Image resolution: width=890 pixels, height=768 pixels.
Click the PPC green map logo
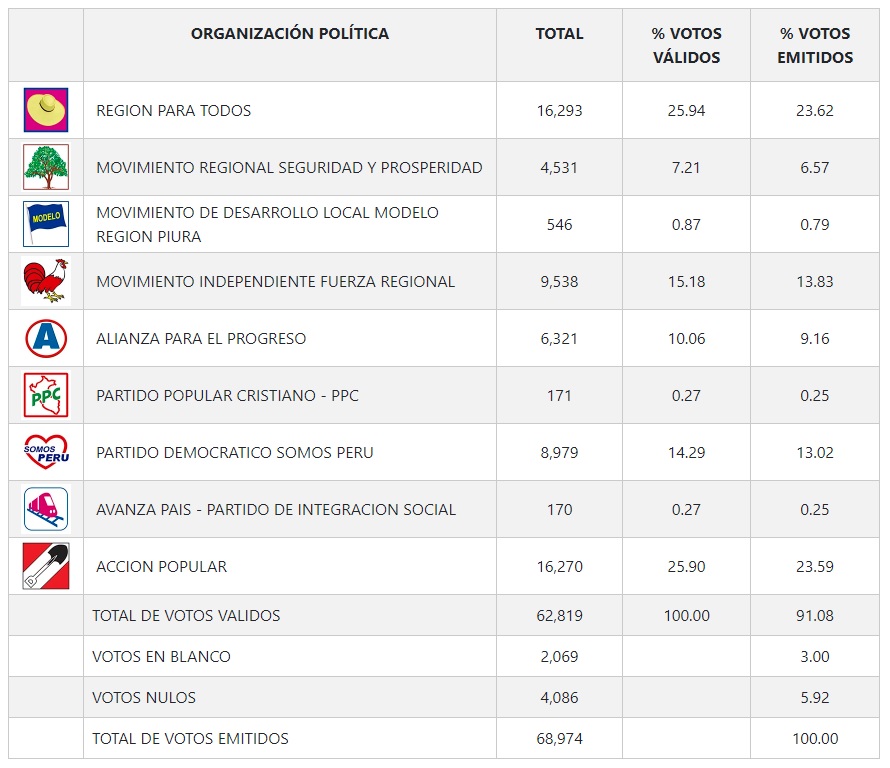[46, 395]
